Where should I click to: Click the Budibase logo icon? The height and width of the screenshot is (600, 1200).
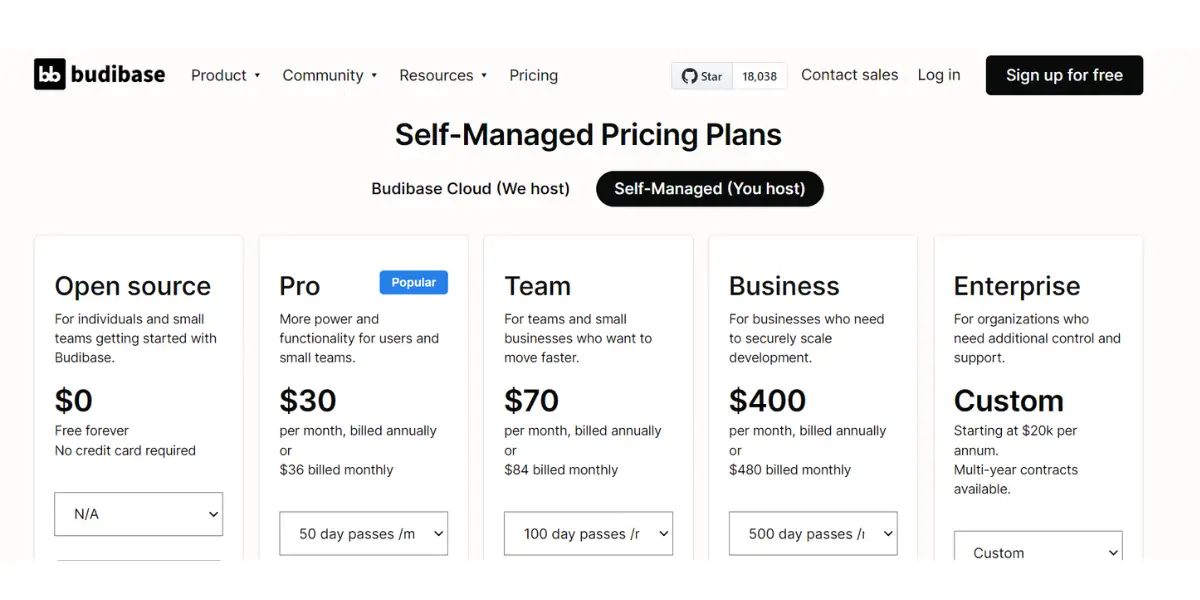click(50, 75)
